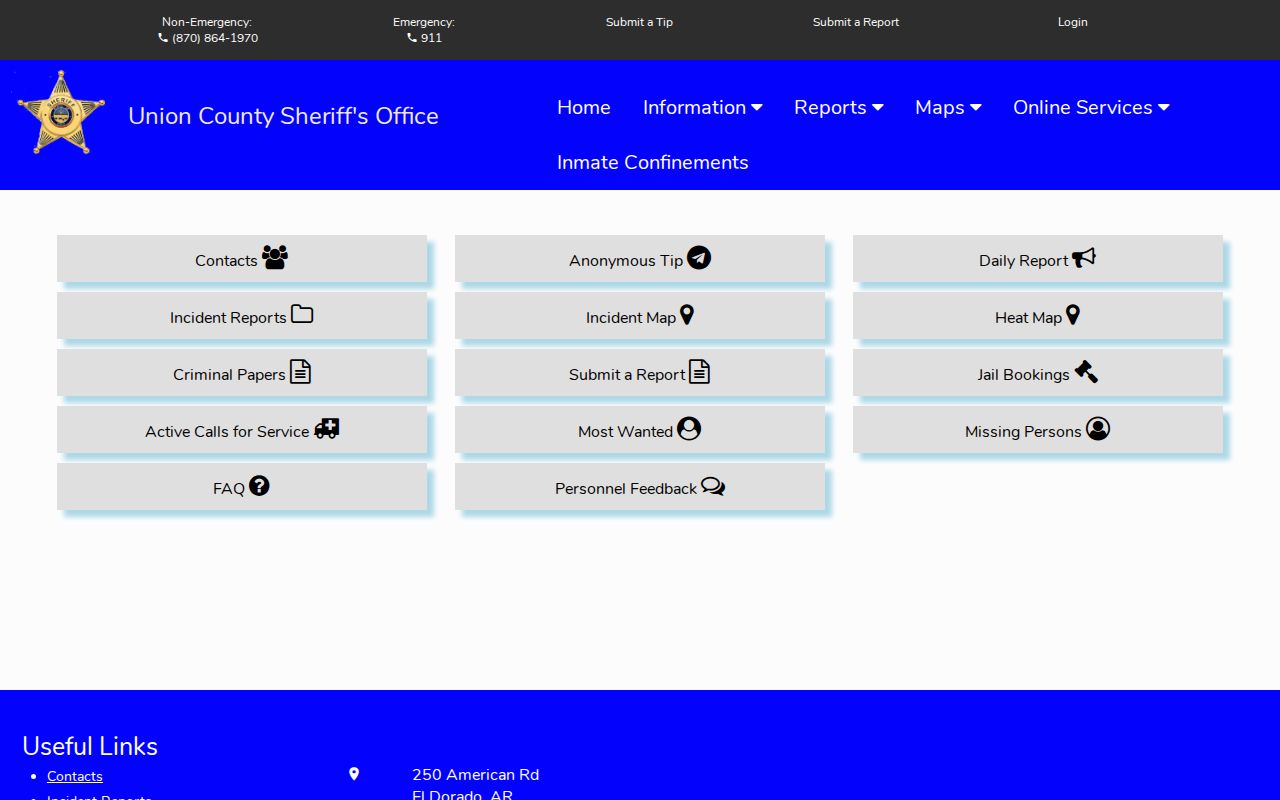
Task: Open the Anonymous Tip tile
Action: (x=640, y=259)
